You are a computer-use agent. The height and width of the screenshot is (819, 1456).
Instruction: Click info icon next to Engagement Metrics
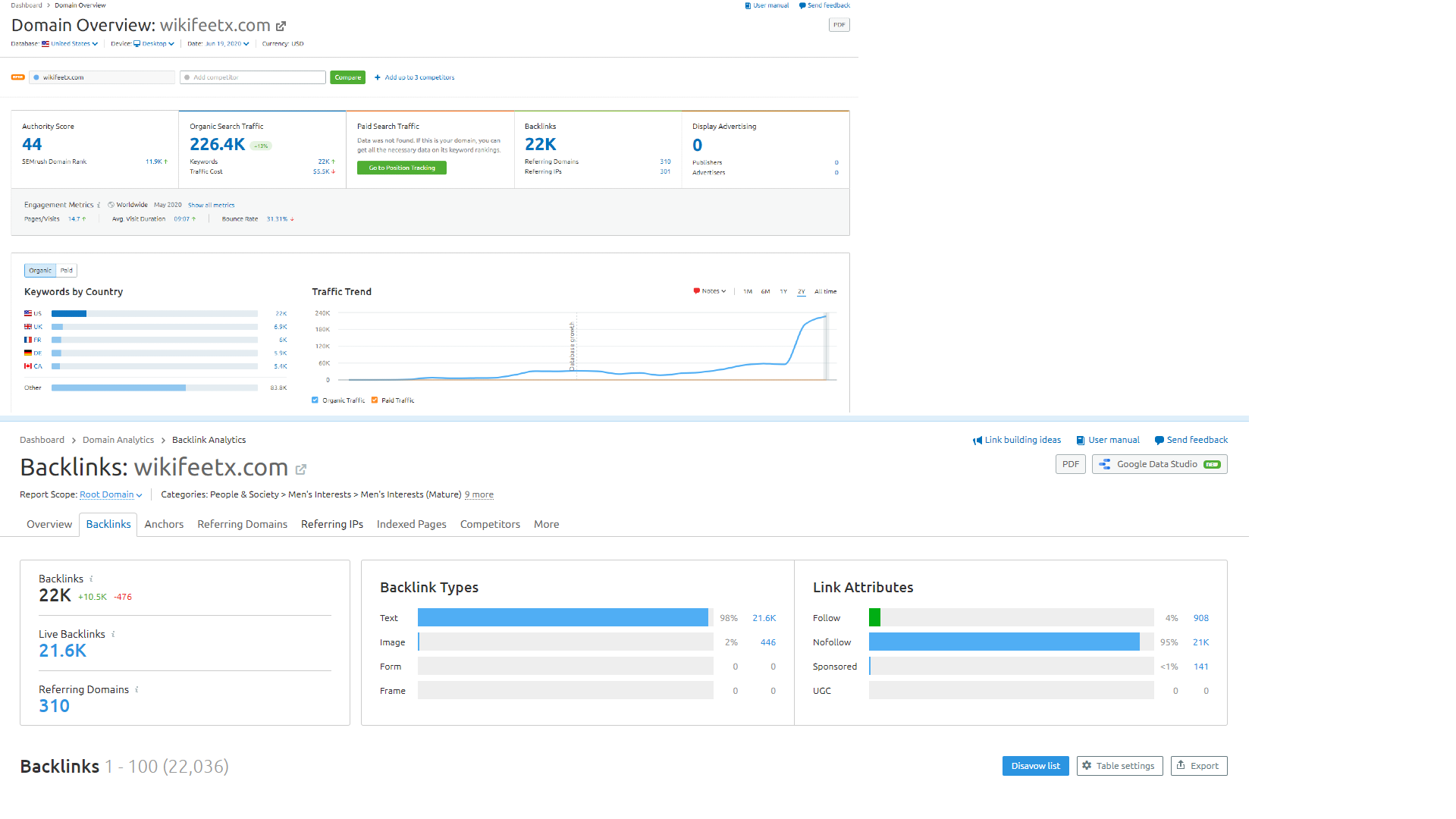click(99, 206)
